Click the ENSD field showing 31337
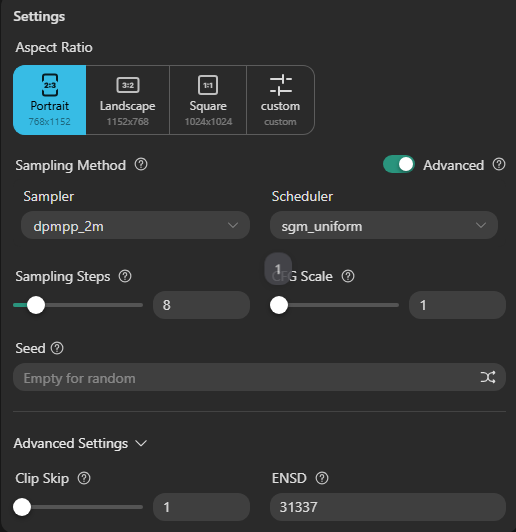 tap(388, 507)
